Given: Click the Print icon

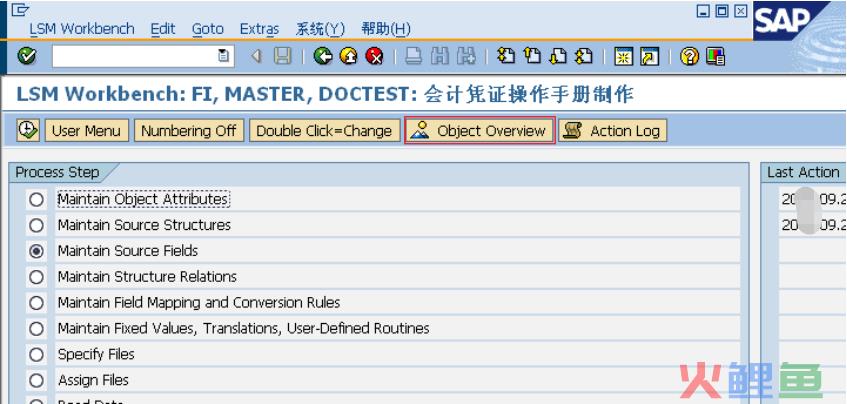Looking at the screenshot, I should click(x=414, y=56).
